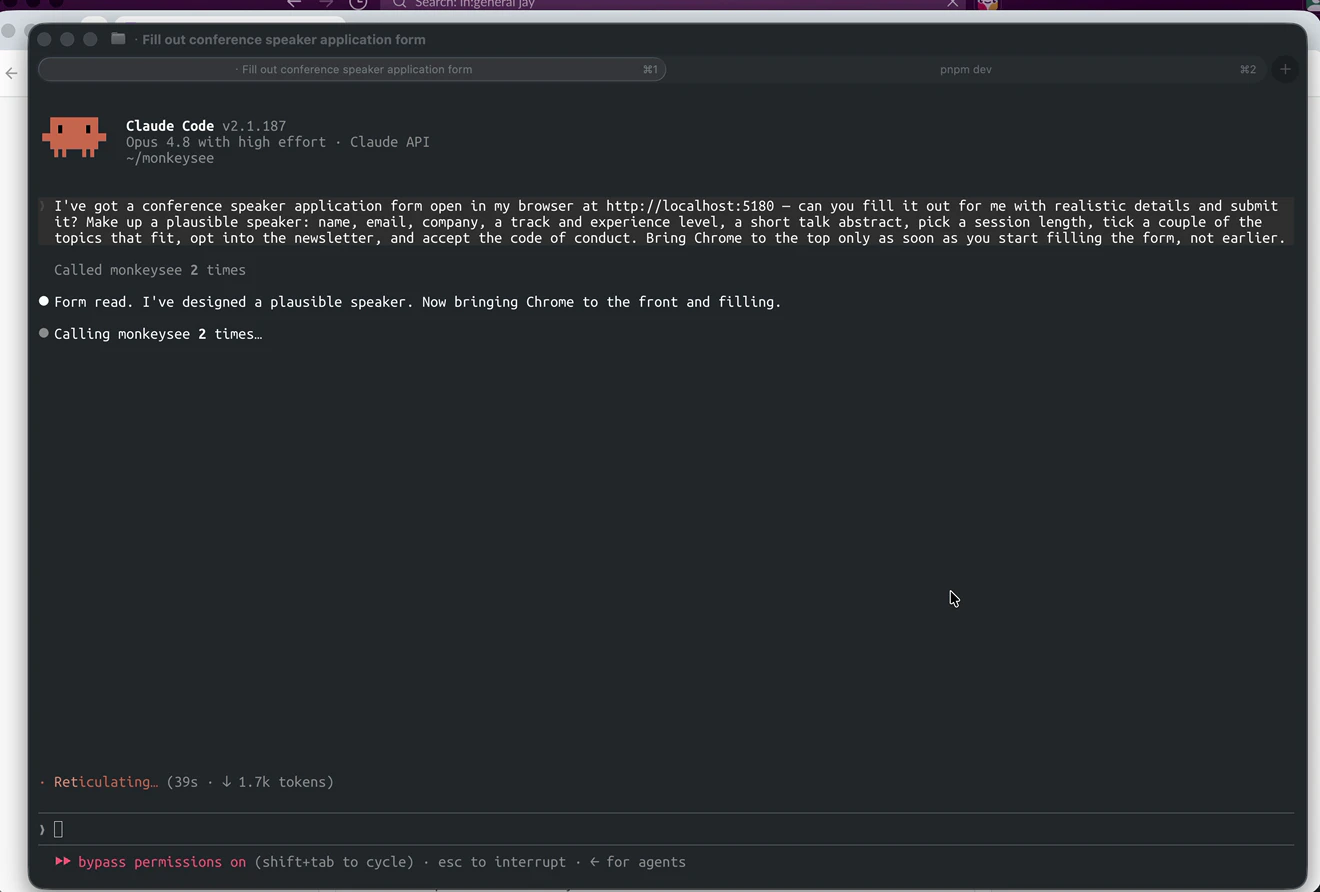Click the "~/monkeysee" working directory path
This screenshot has height=892, width=1320.
coord(170,158)
